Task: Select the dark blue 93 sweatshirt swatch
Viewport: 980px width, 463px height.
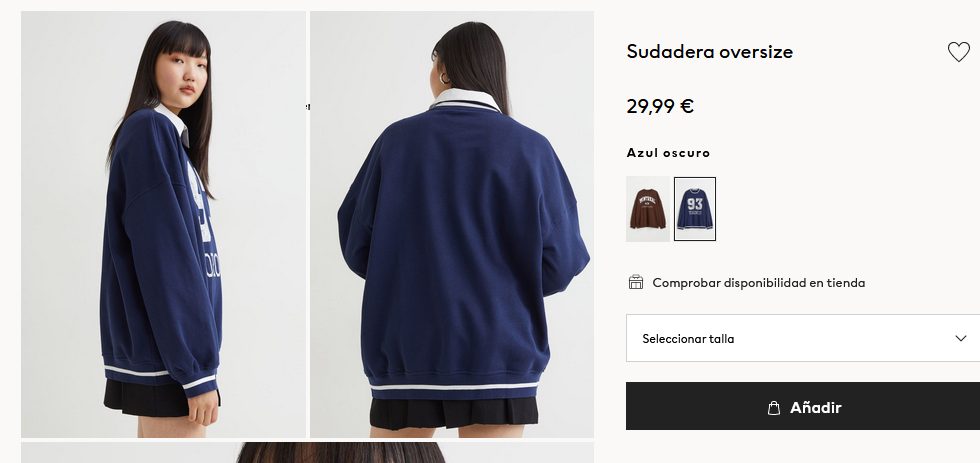Action: 695,209
